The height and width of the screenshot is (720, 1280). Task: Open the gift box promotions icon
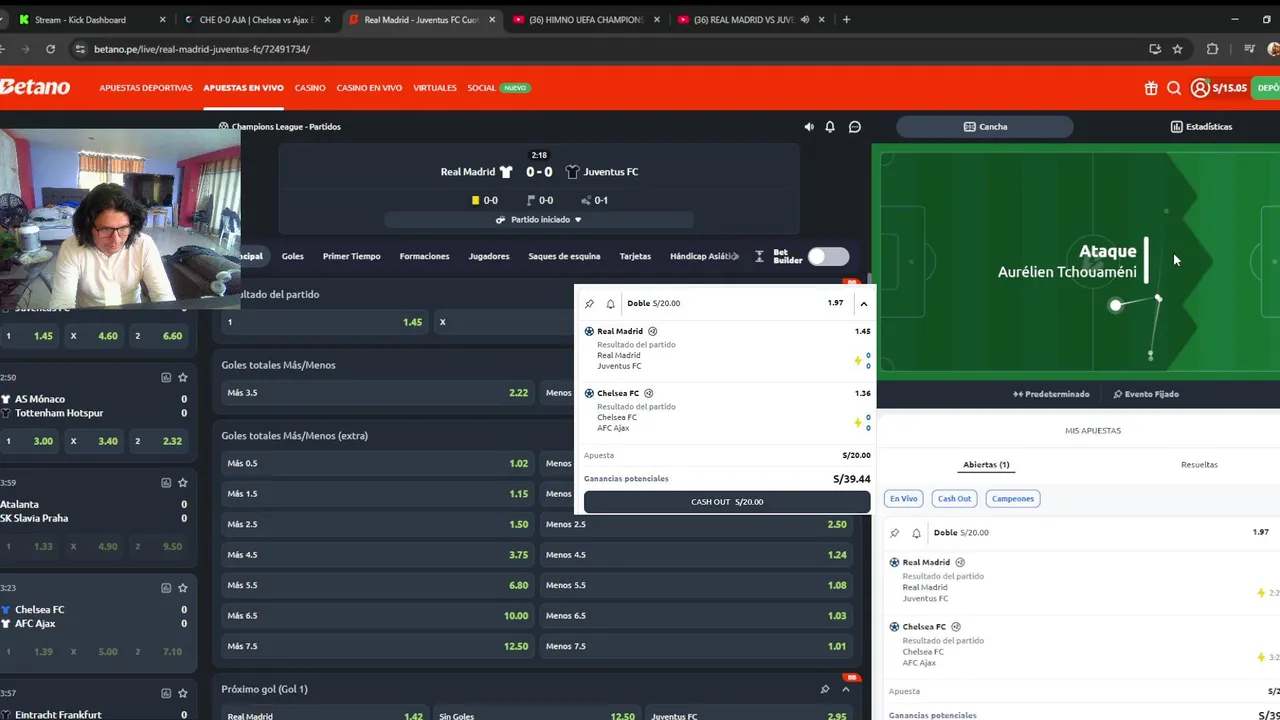(1151, 88)
